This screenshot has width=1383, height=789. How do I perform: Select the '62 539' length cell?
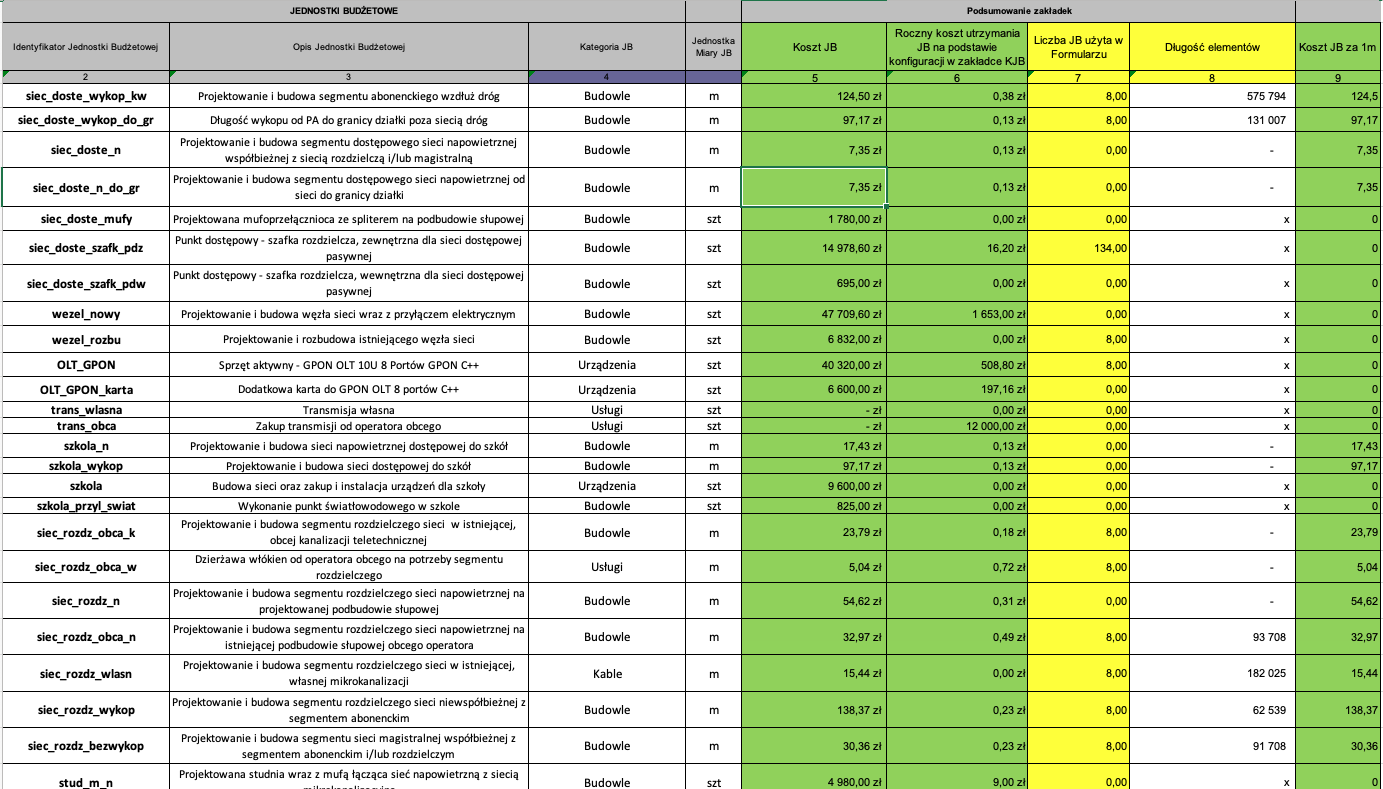1212,710
